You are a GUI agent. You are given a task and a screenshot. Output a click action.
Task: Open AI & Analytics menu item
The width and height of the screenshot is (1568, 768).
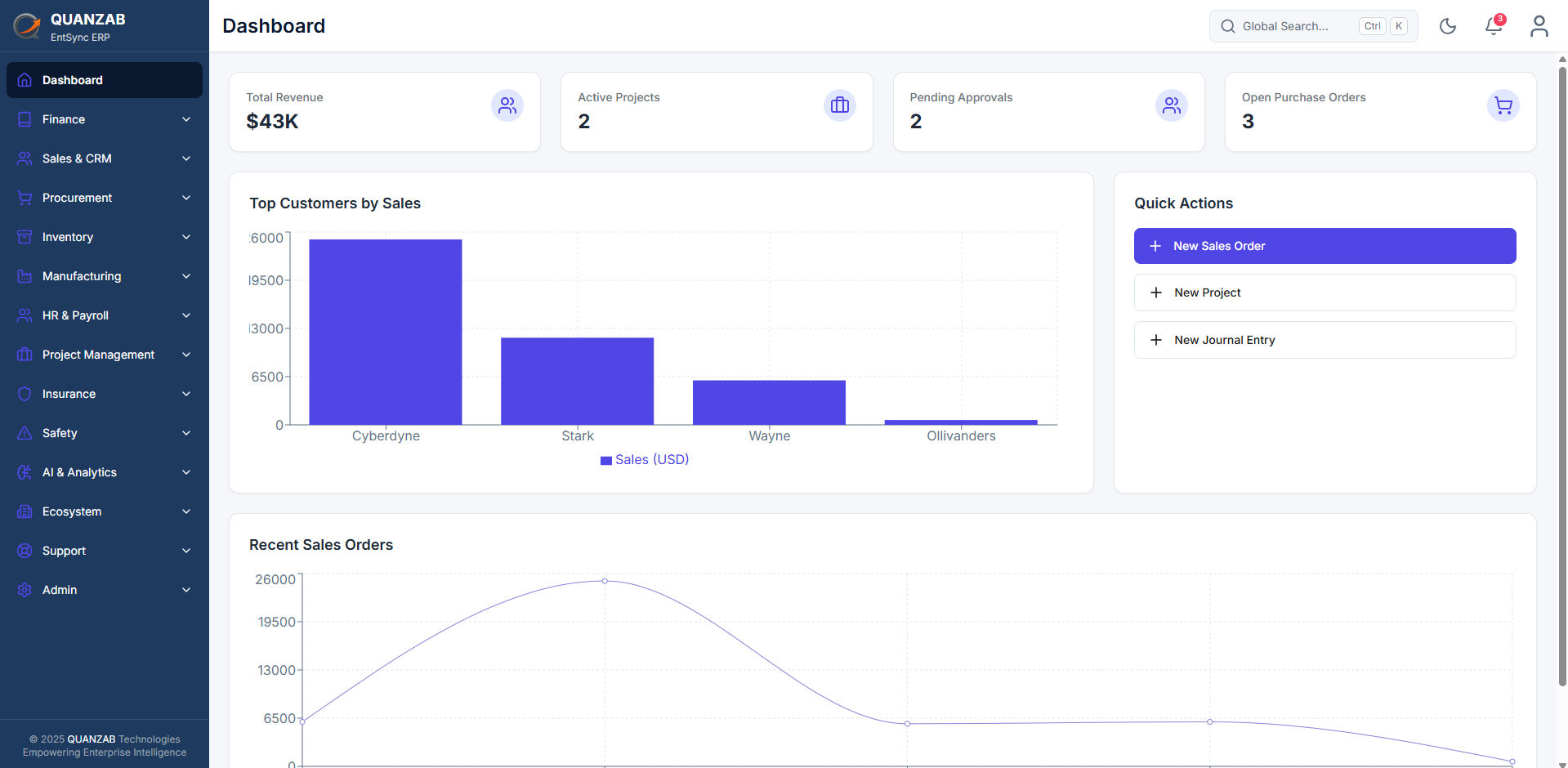tap(105, 472)
